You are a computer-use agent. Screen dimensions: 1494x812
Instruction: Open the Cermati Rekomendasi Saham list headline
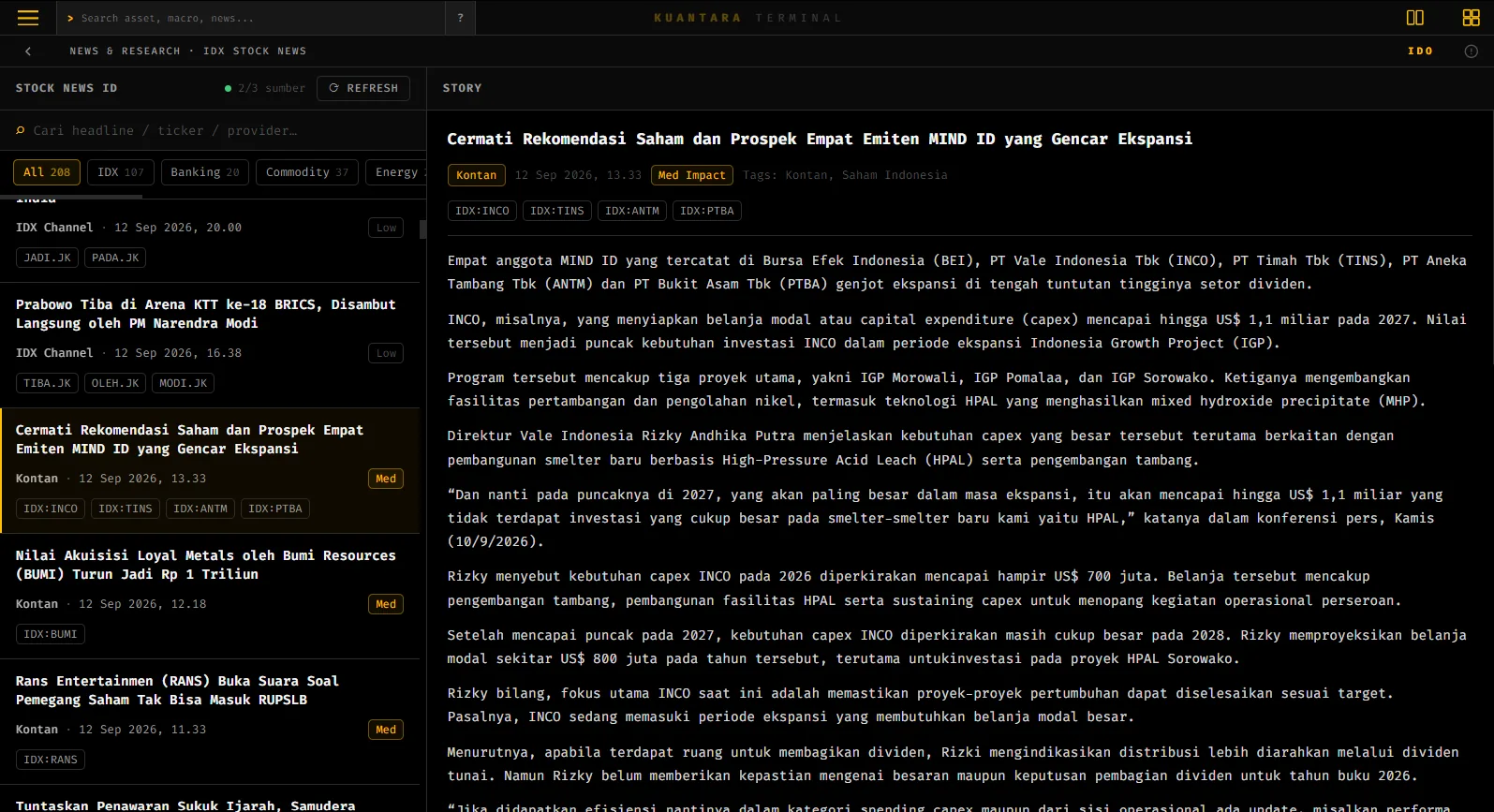click(x=190, y=439)
